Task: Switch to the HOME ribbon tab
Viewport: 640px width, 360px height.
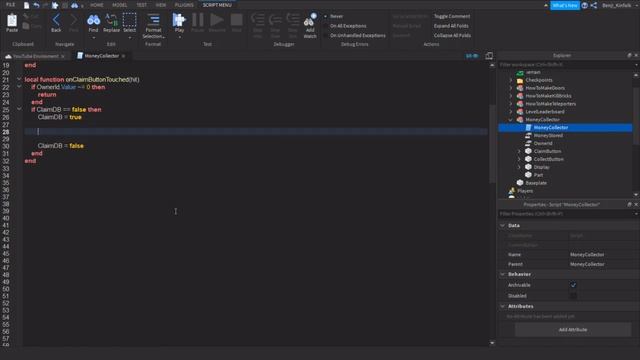Action: [97, 5]
